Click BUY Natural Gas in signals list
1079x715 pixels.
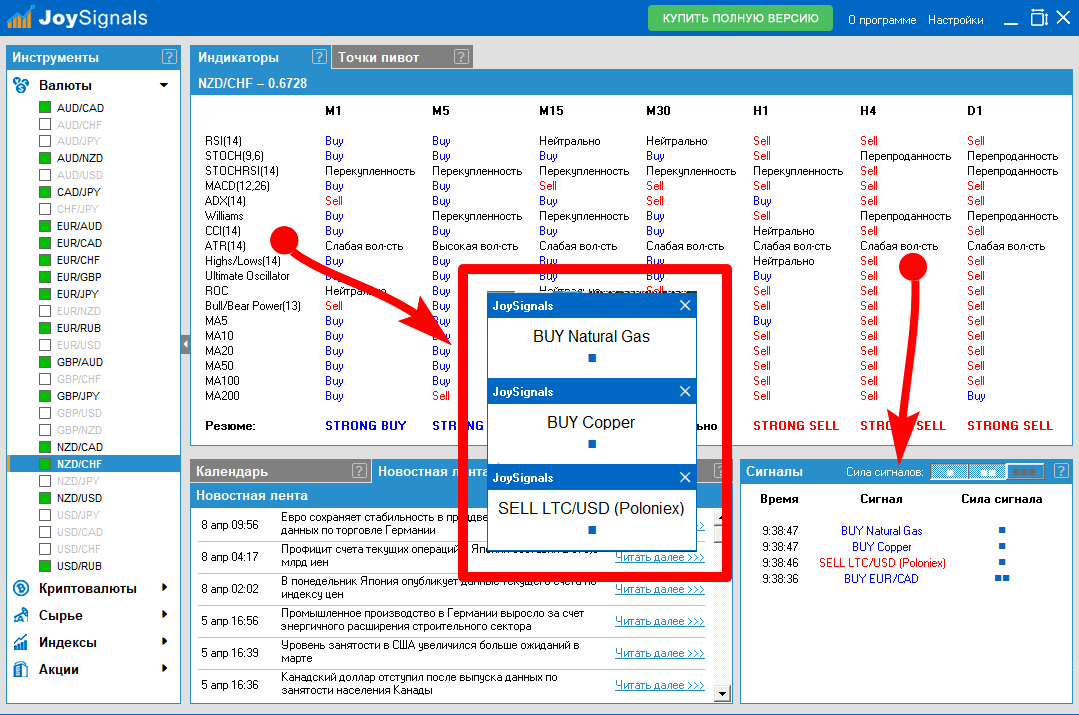pos(882,531)
